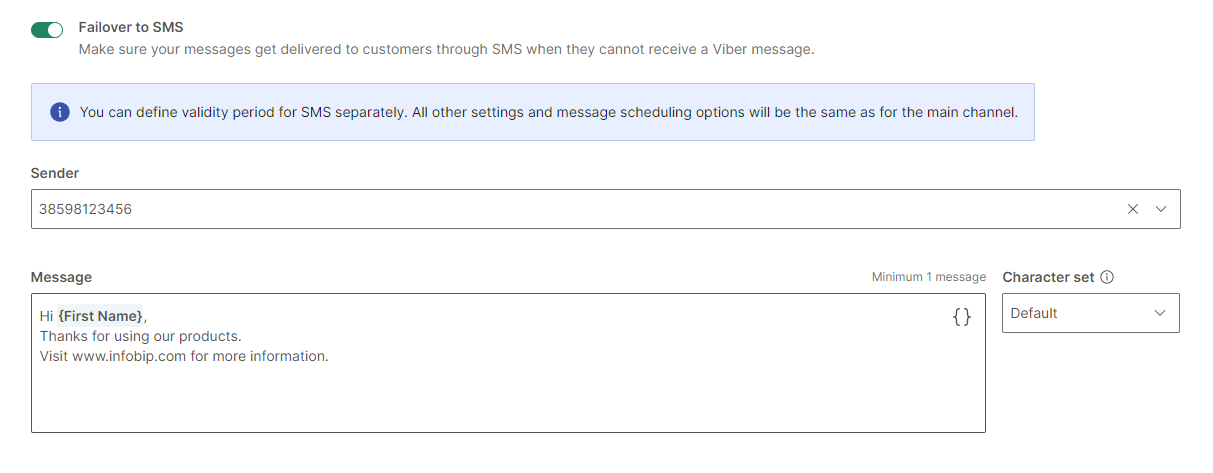Click the "Failover to SMS" heading label
The width and height of the screenshot is (1213, 473).
click(131, 27)
